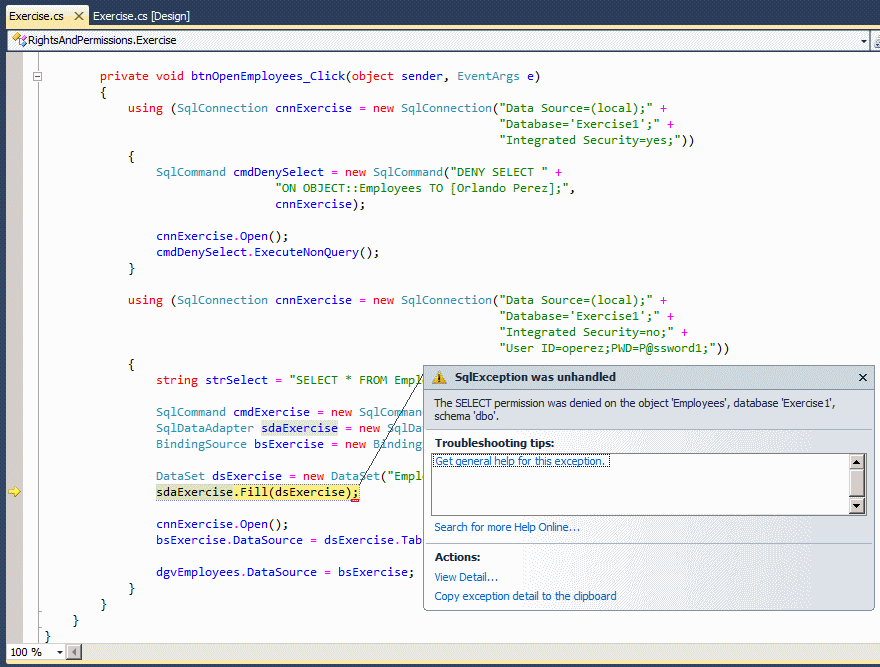Click the "DENY SELECT " string literal
This screenshot has height=667, width=880.
pyautogui.click(x=499, y=172)
